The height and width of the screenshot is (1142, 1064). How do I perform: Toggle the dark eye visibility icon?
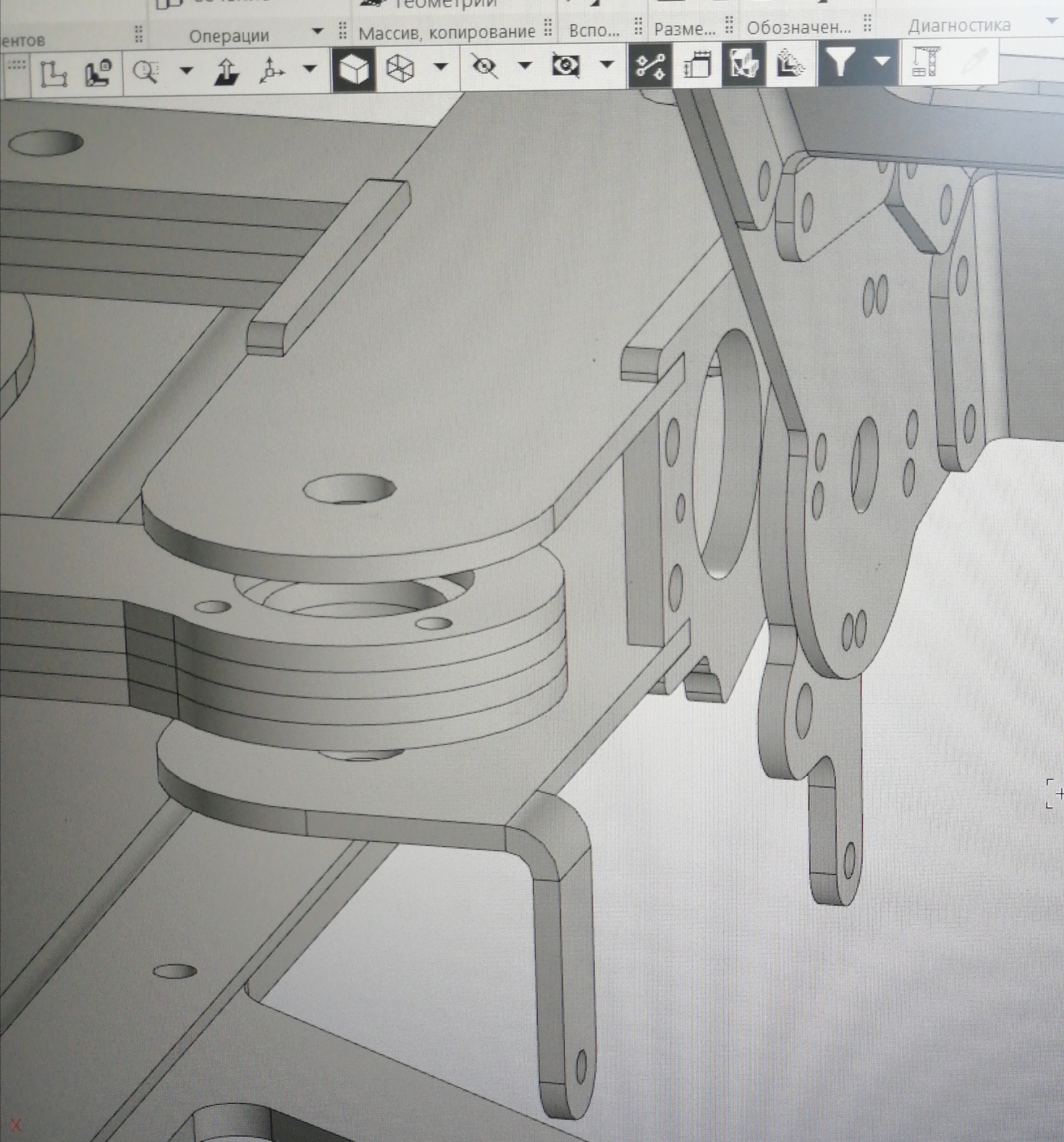pos(565,66)
